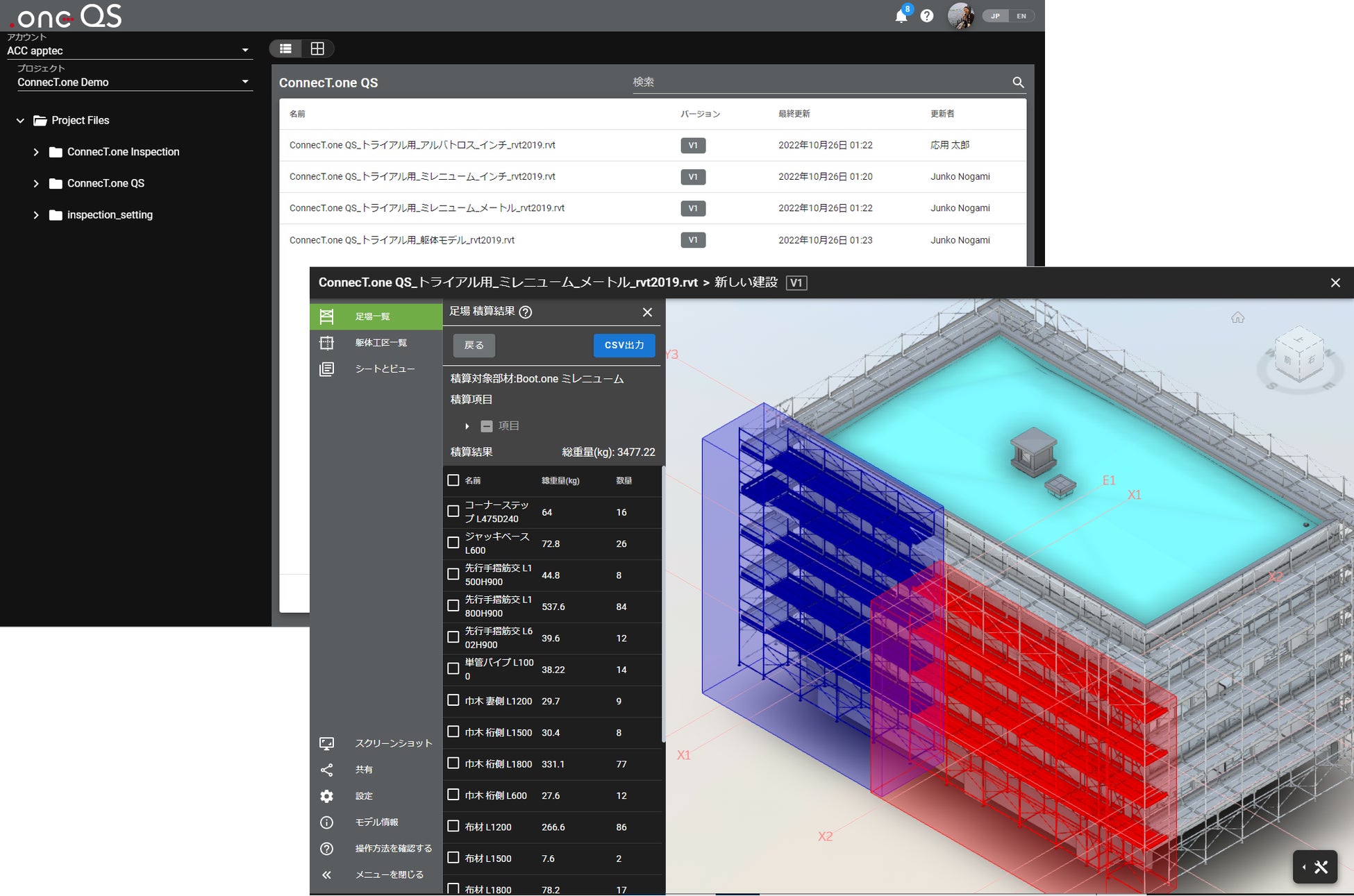Expand the ConnecT.one Inspection folder

pos(36,152)
